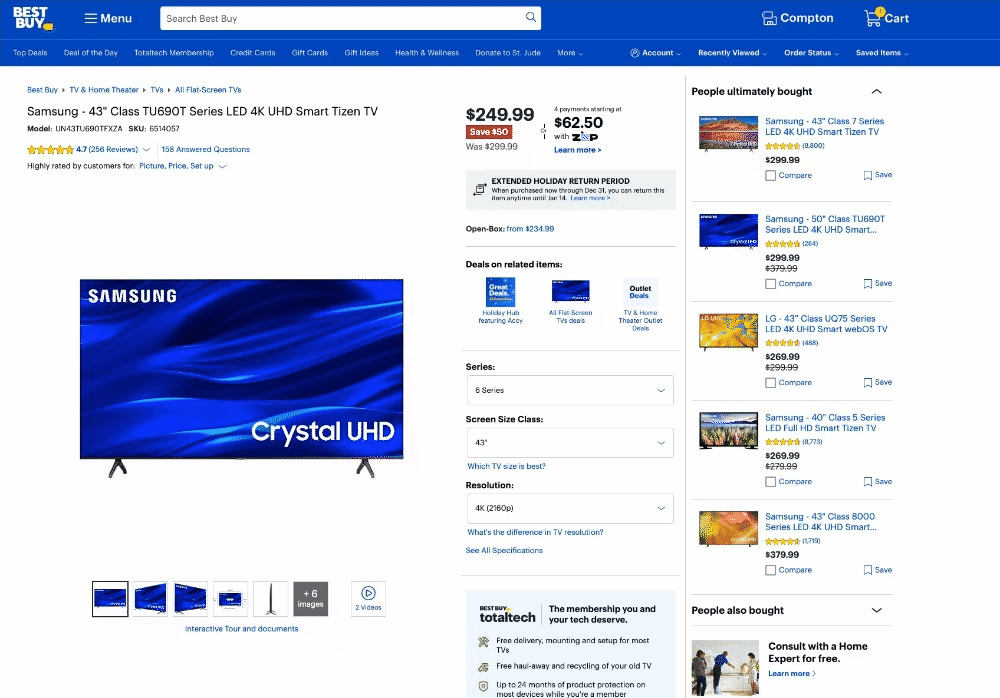Select the first TV front-view thumbnail

[x=110, y=598]
